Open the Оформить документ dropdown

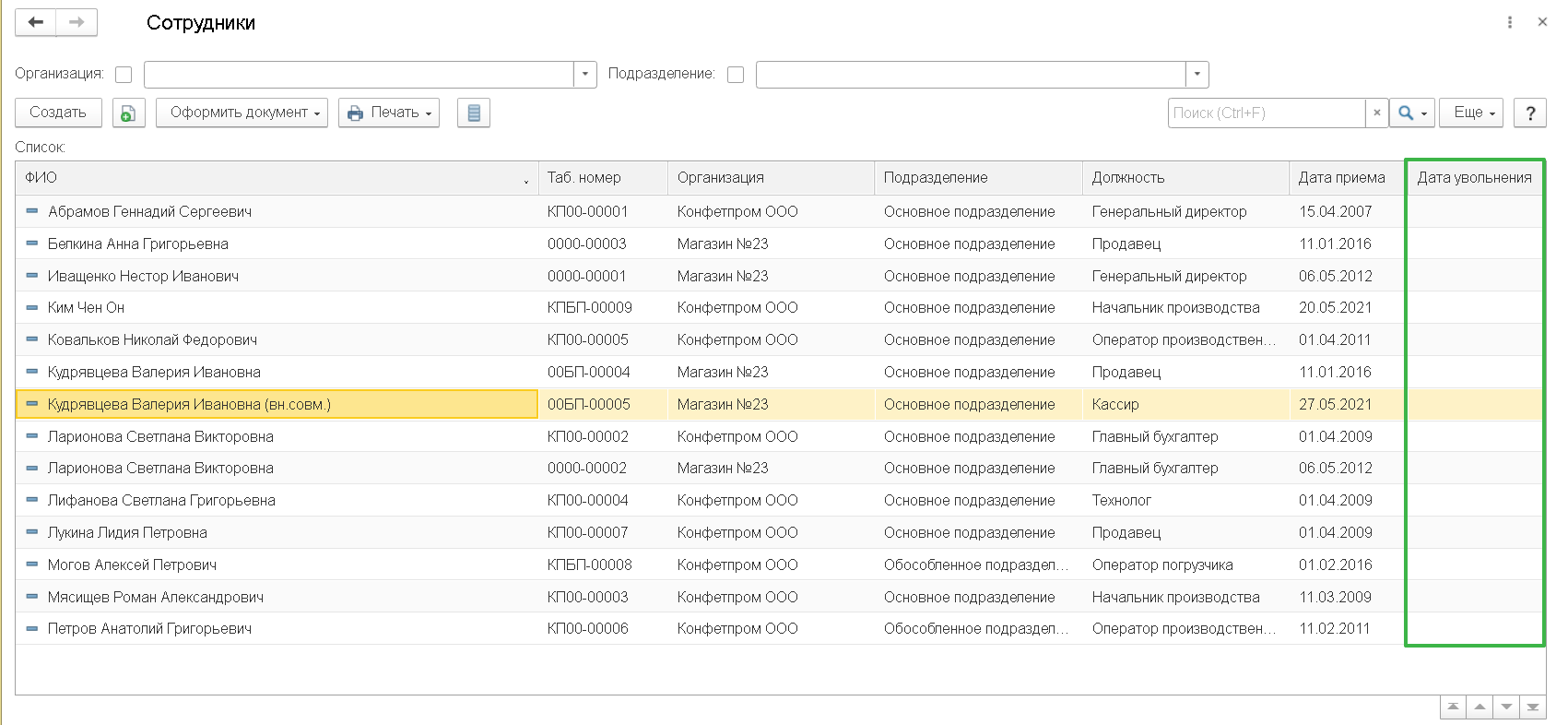click(242, 113)
